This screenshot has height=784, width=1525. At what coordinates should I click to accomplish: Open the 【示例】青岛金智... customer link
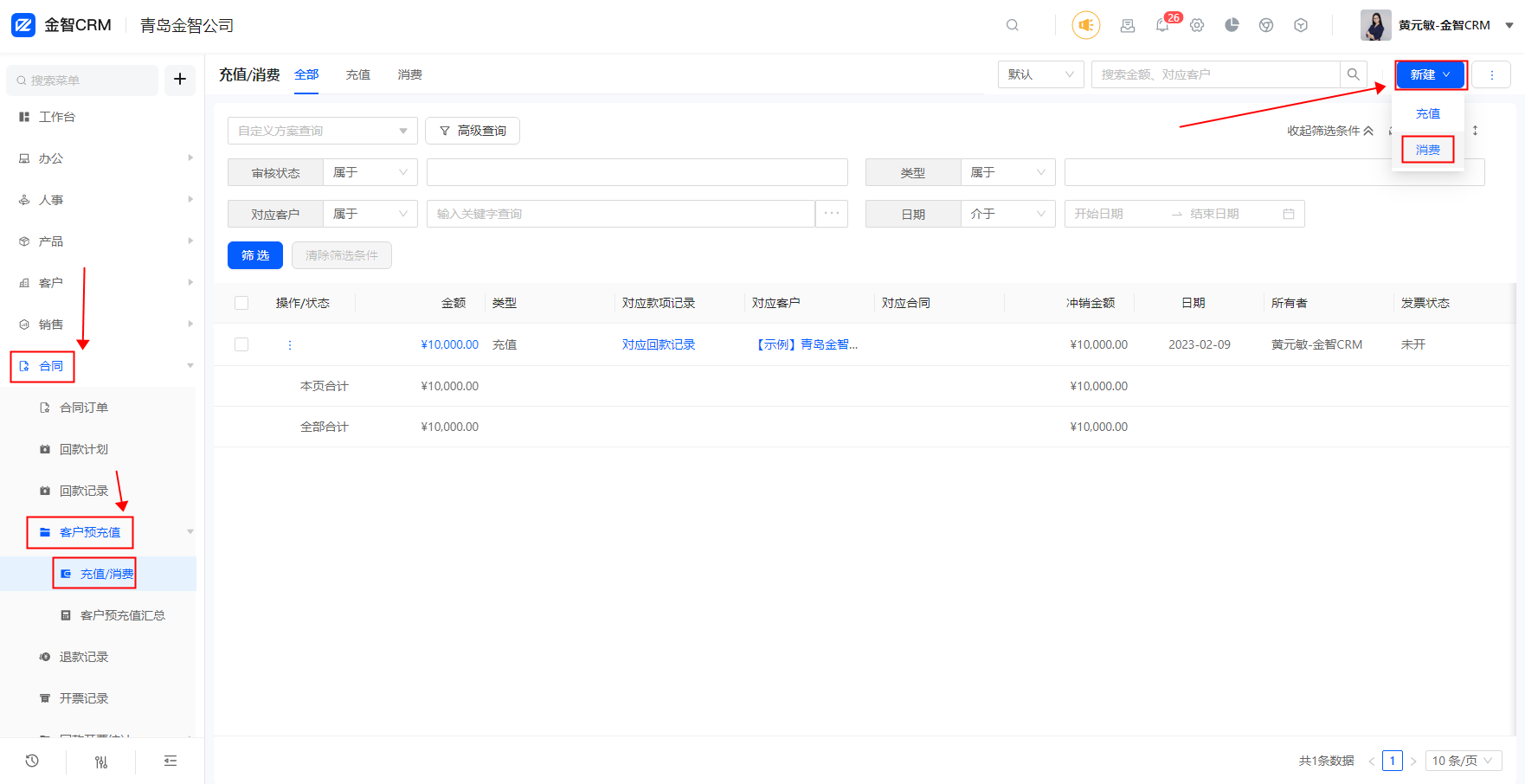pos(805,344)
